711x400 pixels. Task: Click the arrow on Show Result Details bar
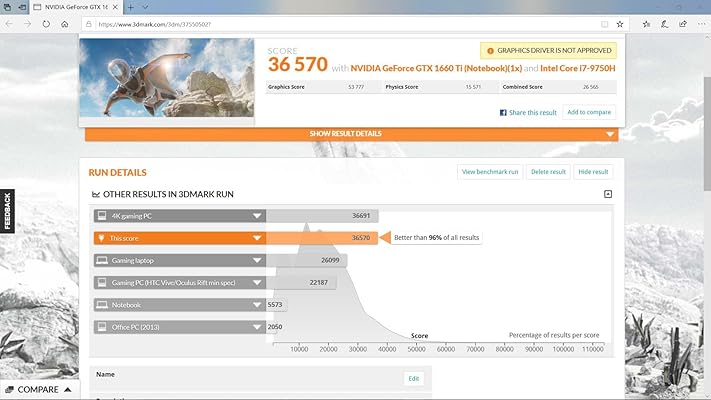[610, 134]
